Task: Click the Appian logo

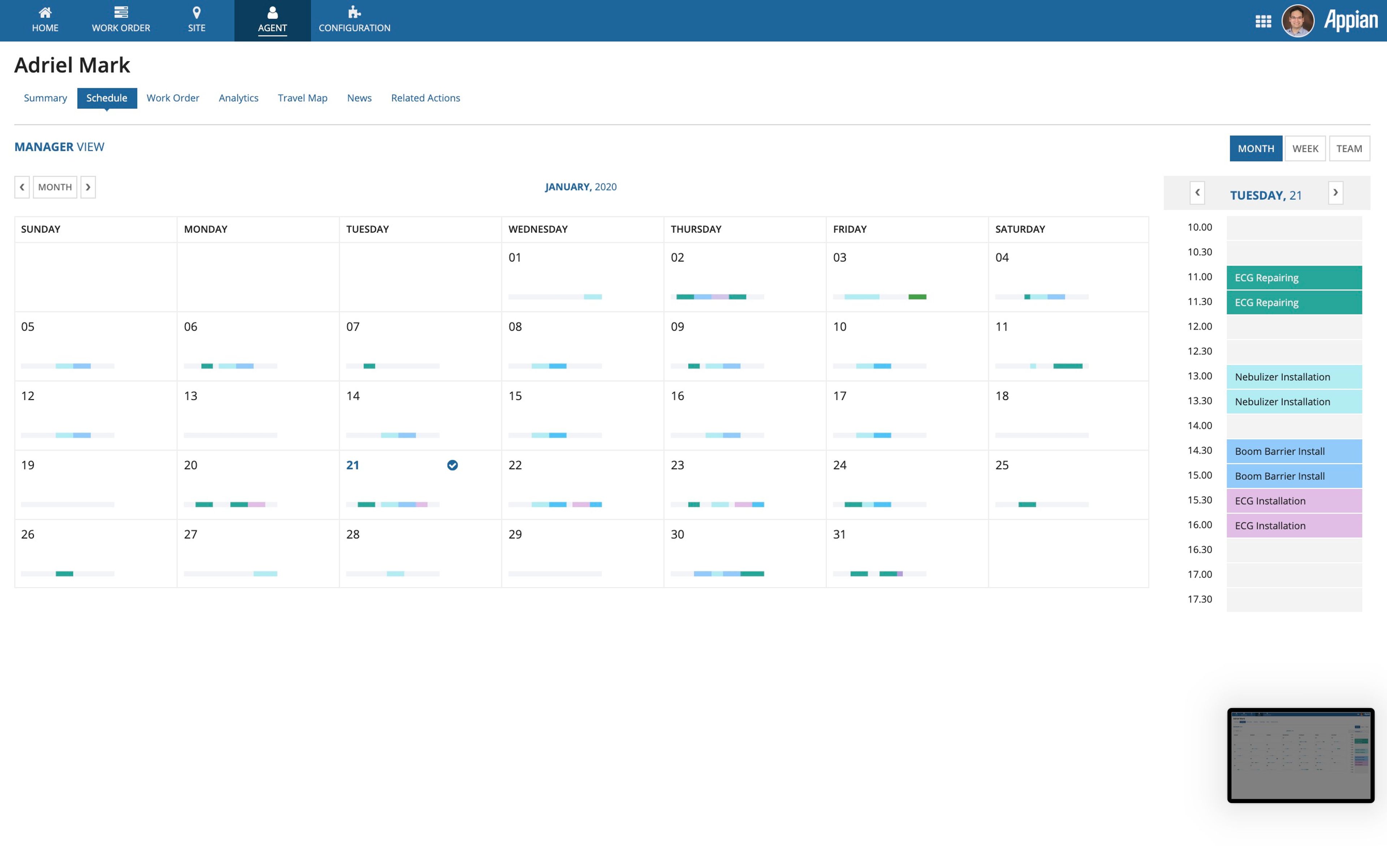Action: (x=1351, y=20)
